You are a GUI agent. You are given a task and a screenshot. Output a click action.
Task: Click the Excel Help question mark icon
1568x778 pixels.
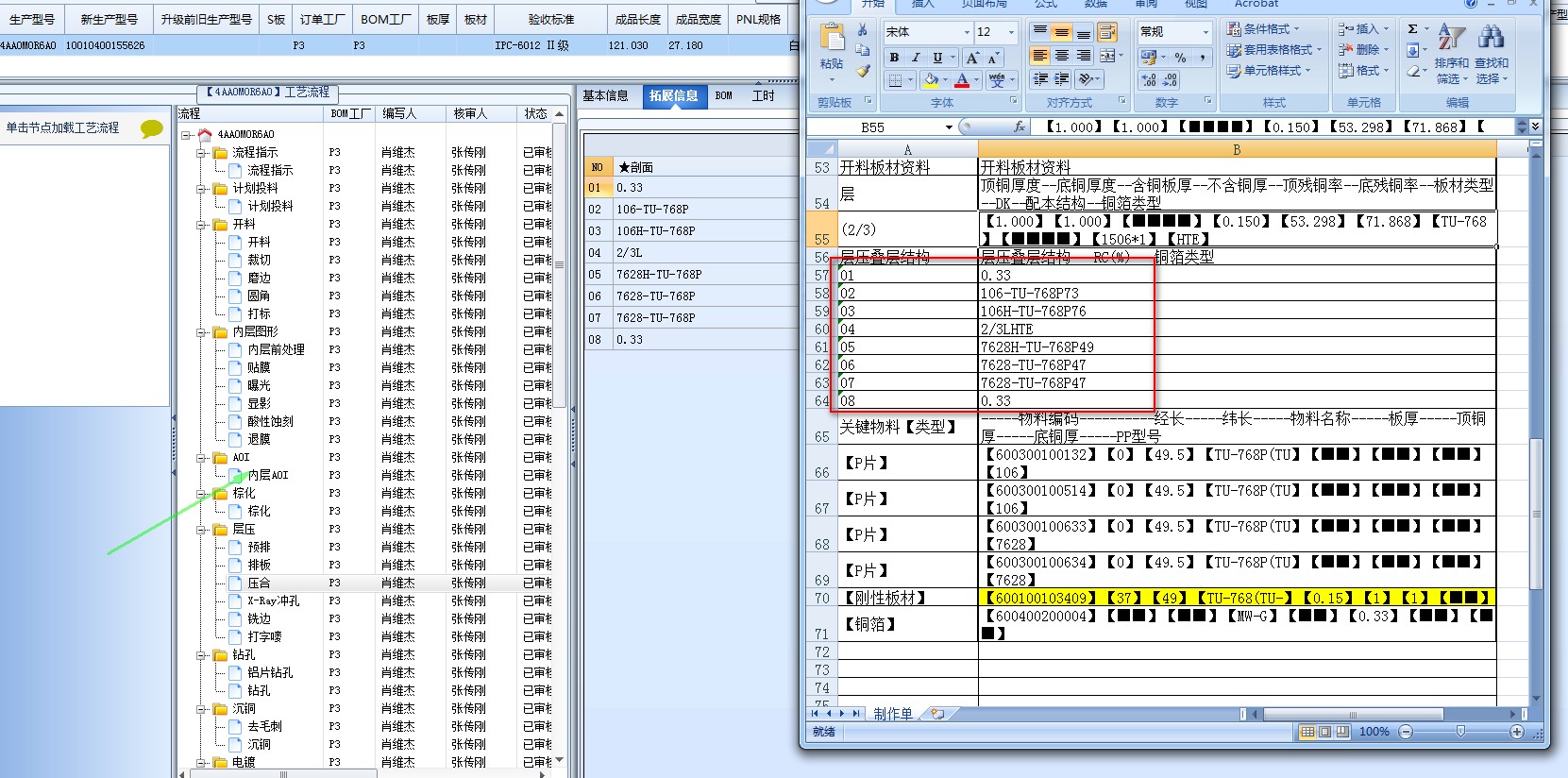(x=1472, y=4)
